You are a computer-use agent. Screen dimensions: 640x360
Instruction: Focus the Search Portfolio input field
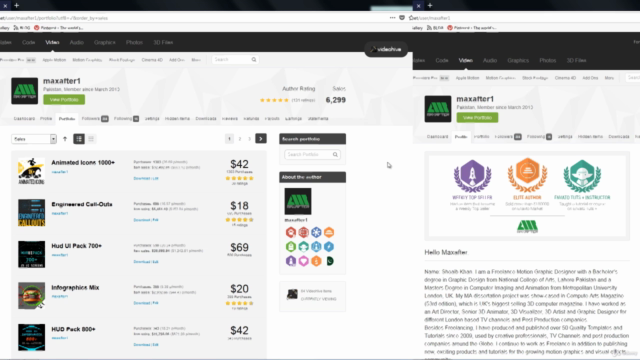click(x=312, y=155)
